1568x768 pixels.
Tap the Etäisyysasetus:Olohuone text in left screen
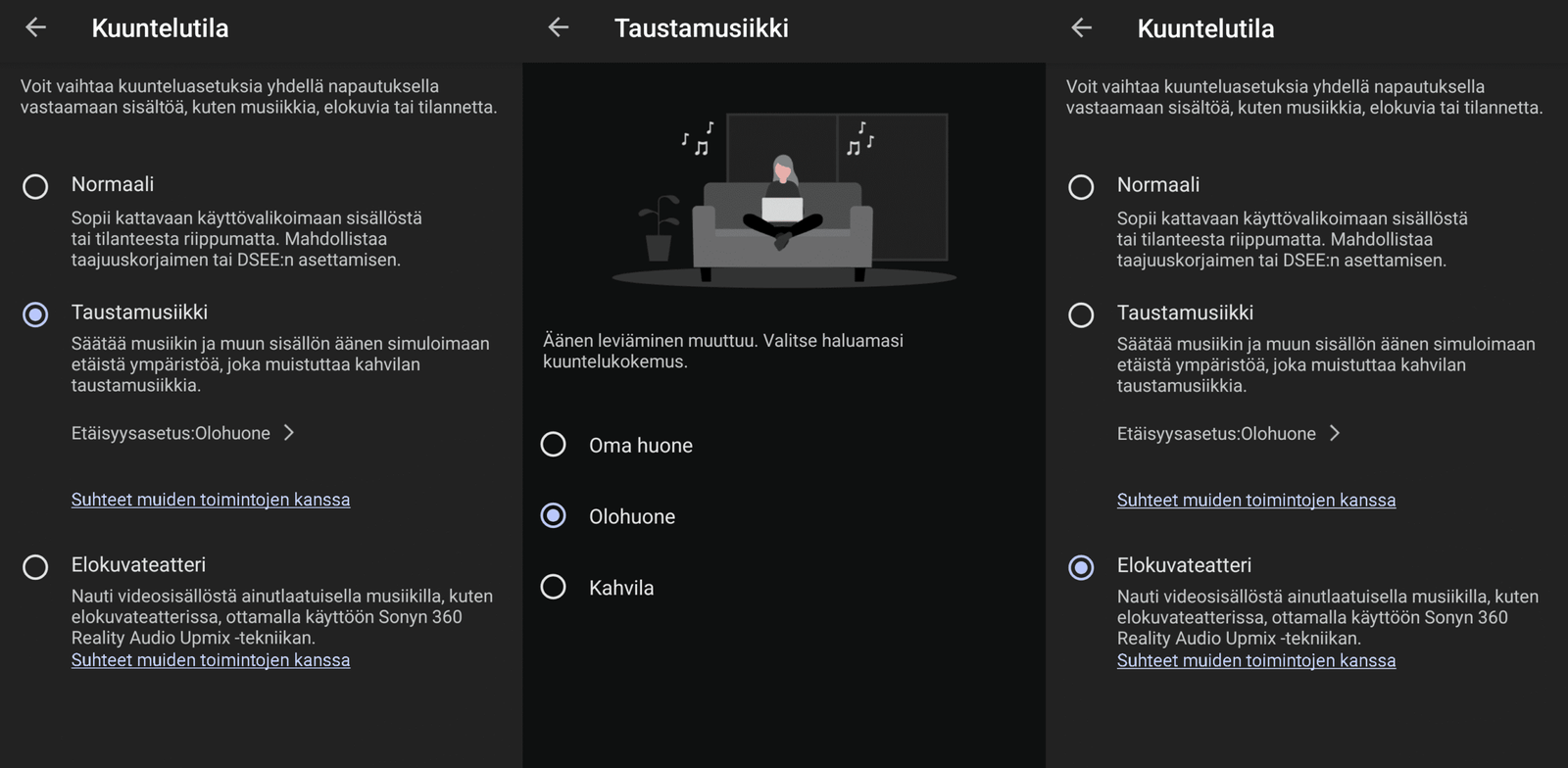[x=171, y=433]
